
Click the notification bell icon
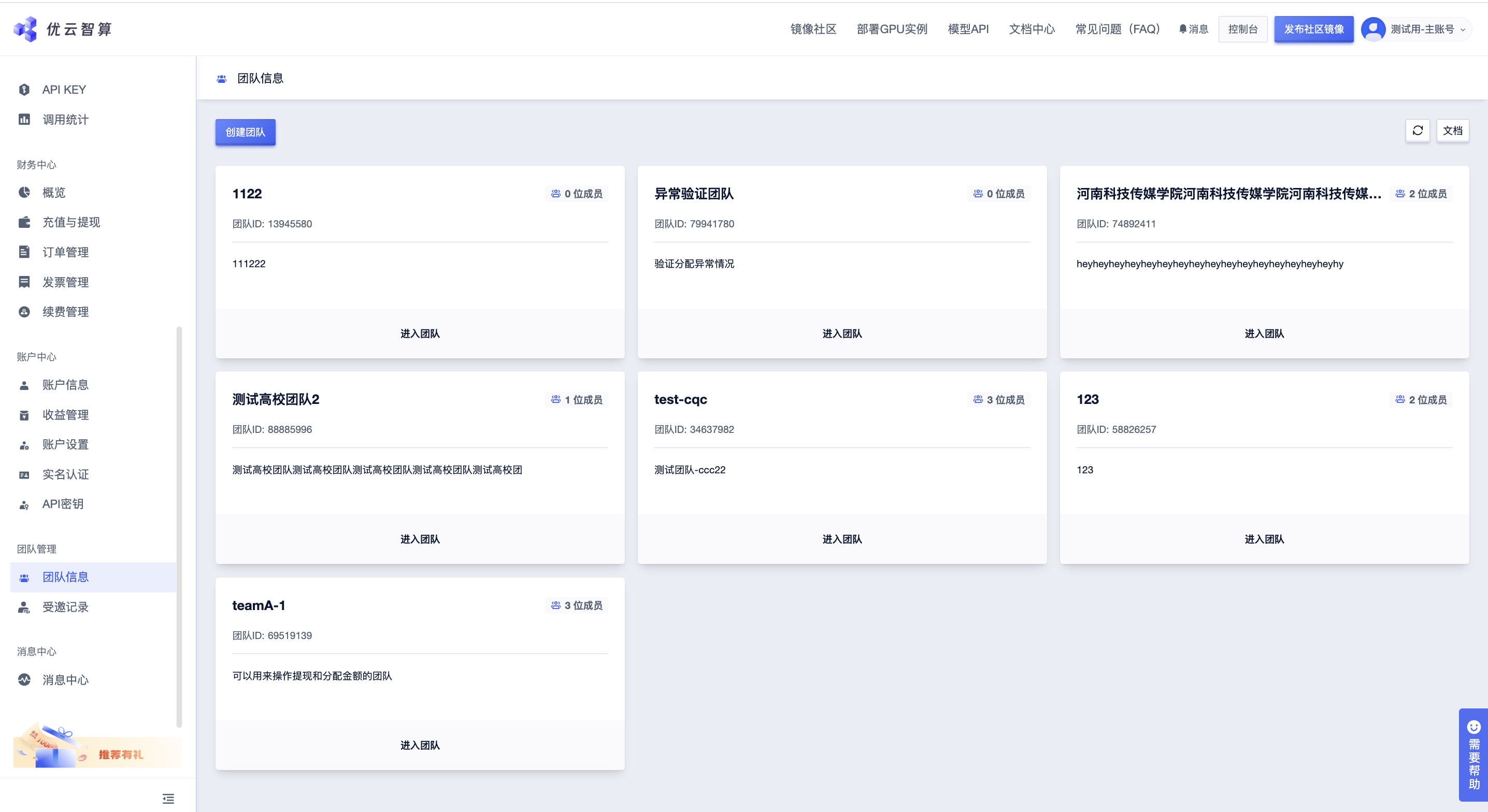pos(1182,29)
